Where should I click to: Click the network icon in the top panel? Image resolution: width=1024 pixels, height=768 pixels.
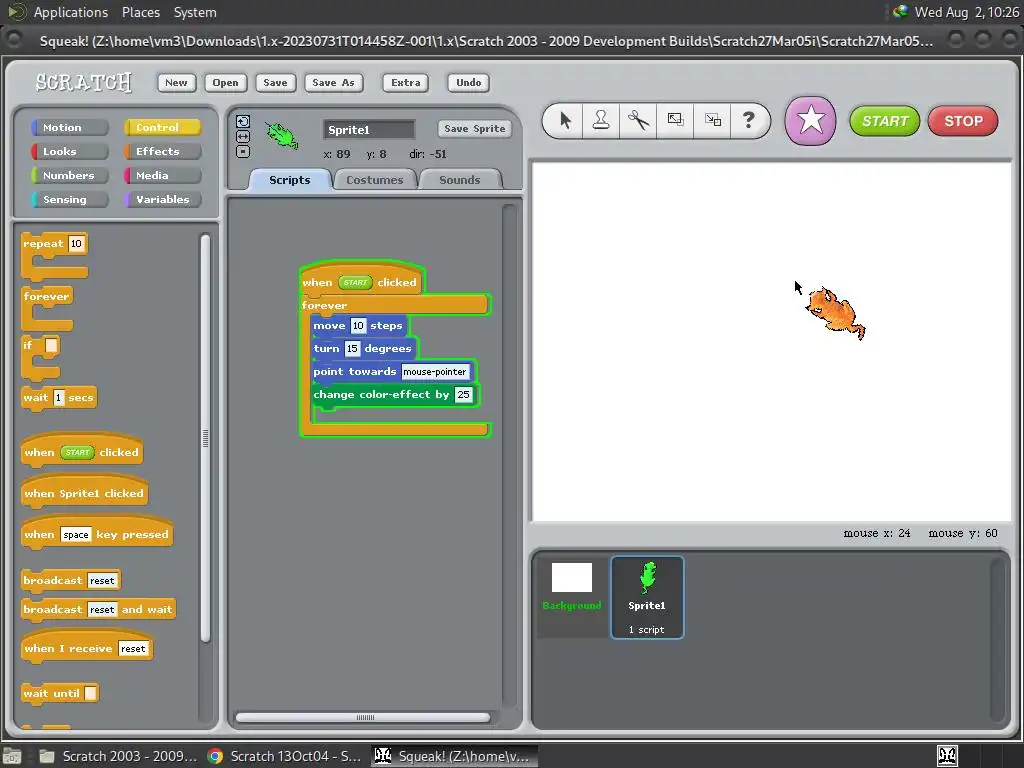(x=901, y=12)
